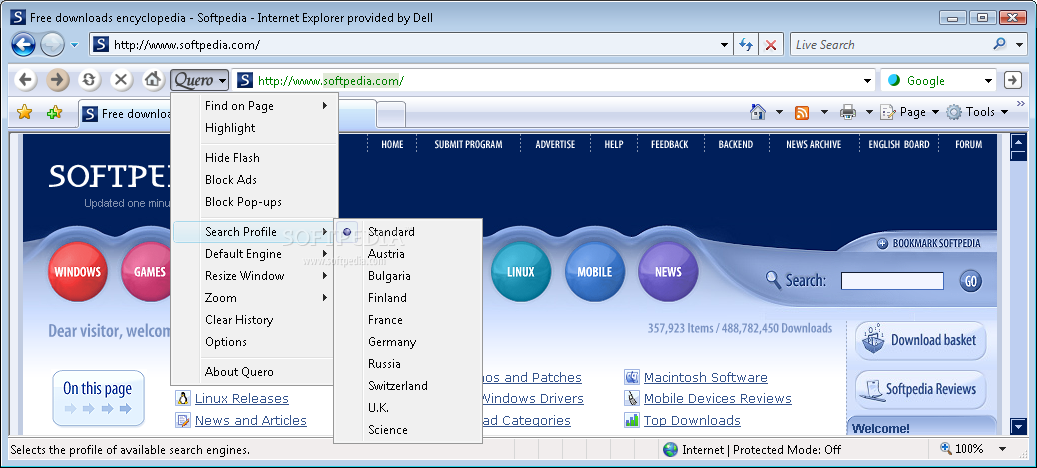Click the Internet zone globe icon
This screenshot has width=1037, height=468.
pos(671,449)
